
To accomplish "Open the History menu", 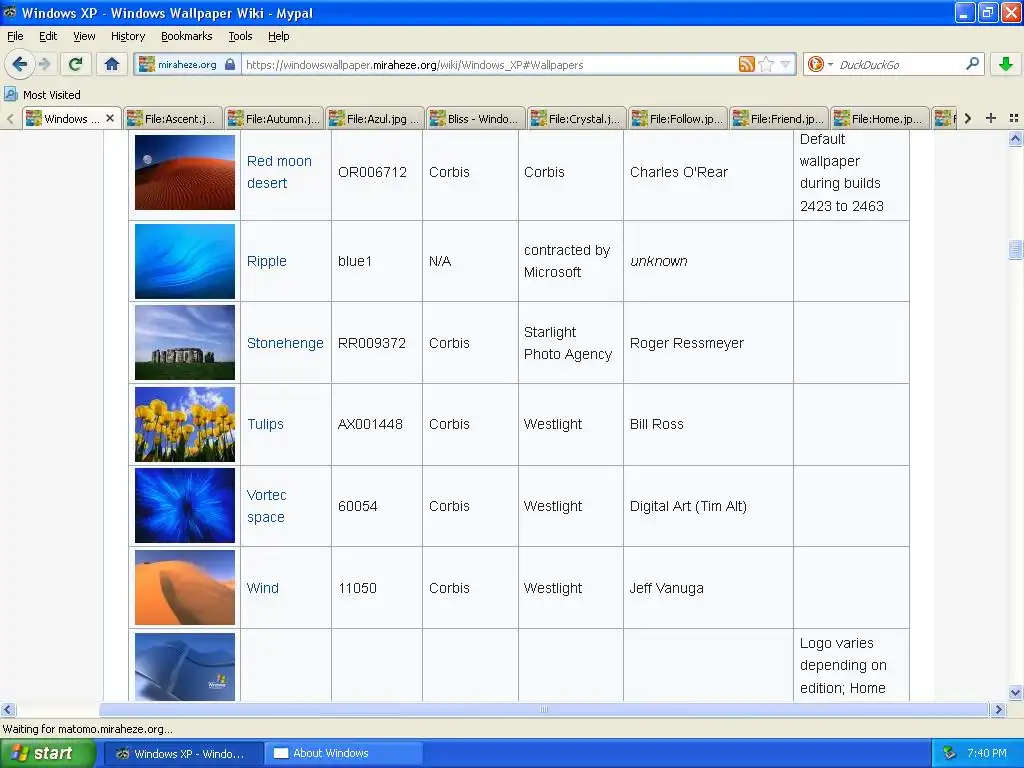I will click(x=127, y=36).
